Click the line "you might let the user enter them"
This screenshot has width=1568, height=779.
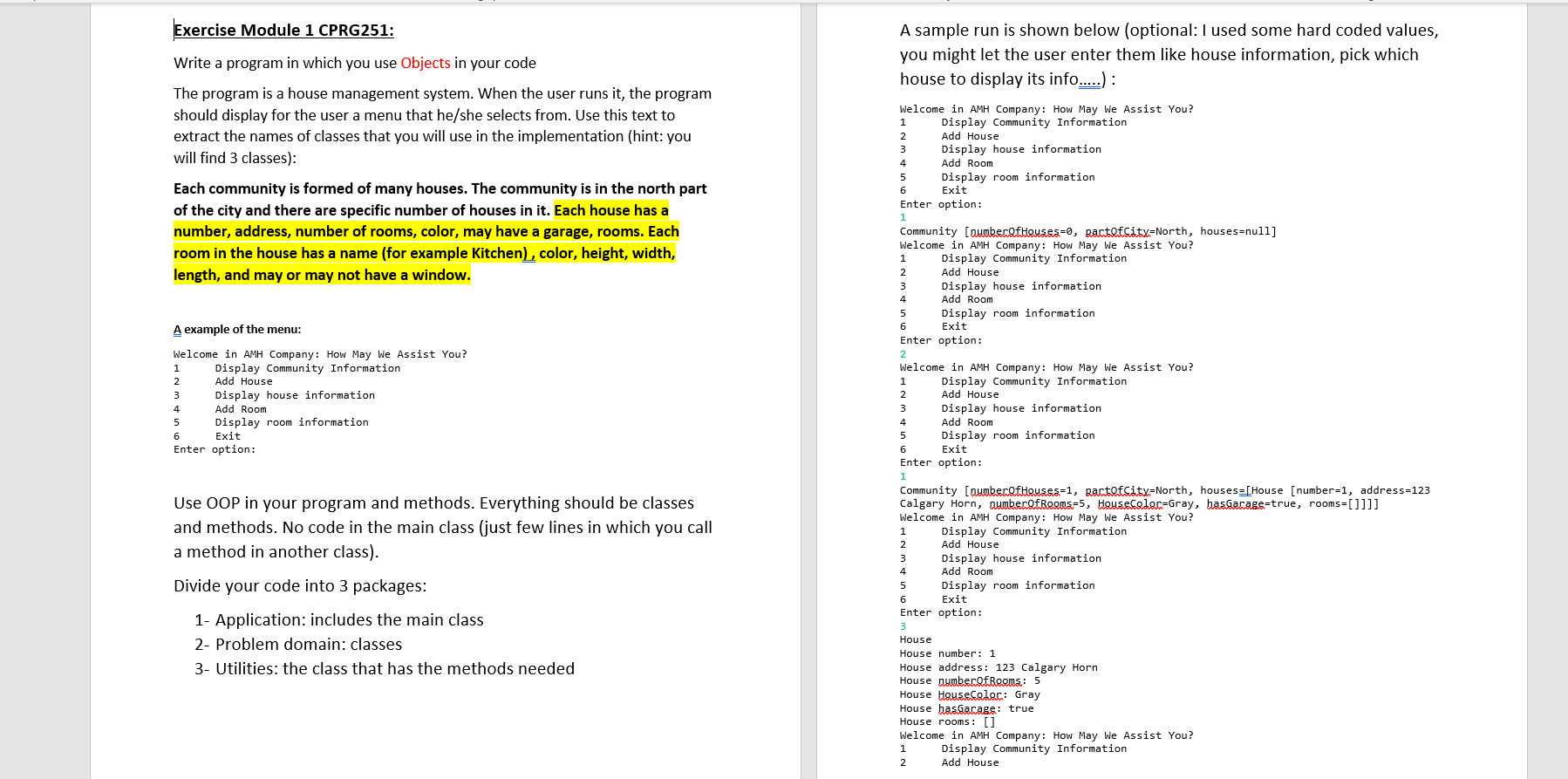click(1159, 55)
